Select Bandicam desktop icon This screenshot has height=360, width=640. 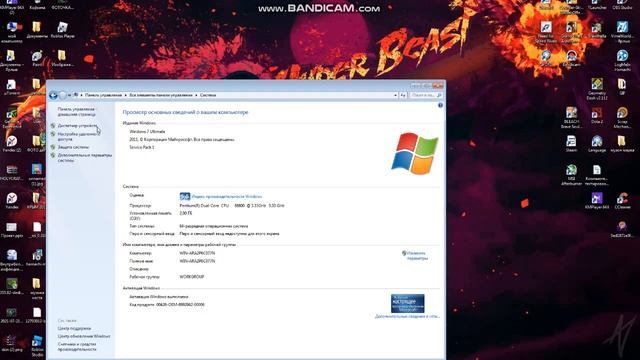click(x=571, y=58)
